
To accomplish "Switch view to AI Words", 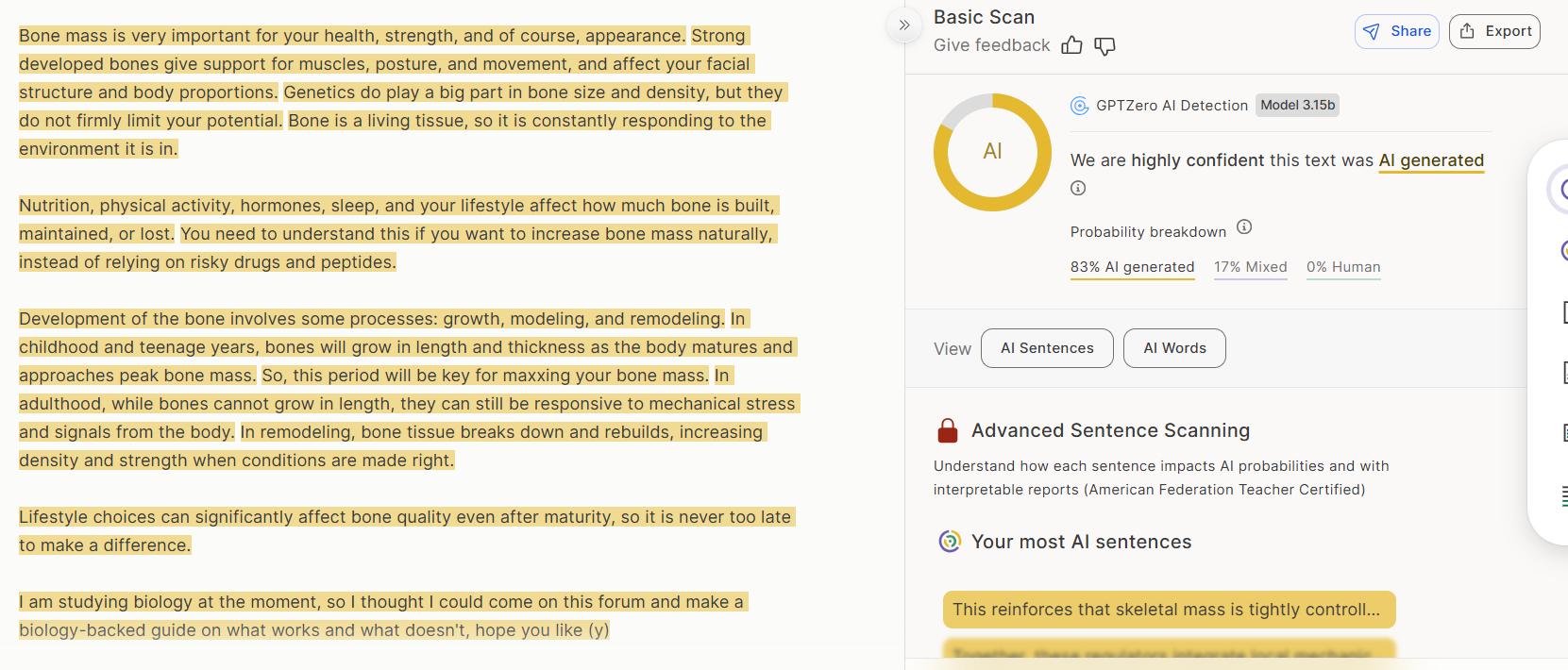I will coord(1174,348).
